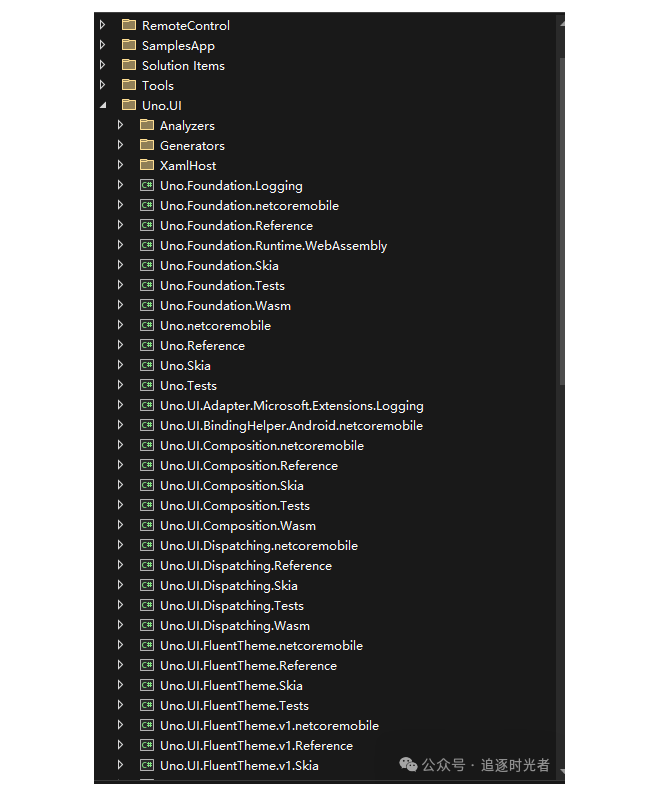Select Uno.UI.FluentTheme.v1.Reference project
The width and height of the screenshot is (659, 791).
coord(256,745)
